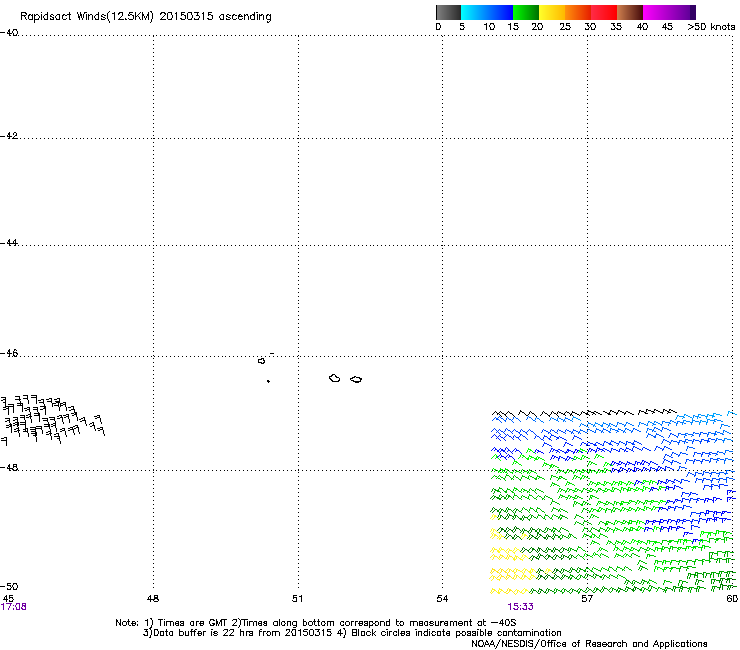Viewport: 740px width, 650px height.
Task: Click the latitude label '-48'
Action: point(9,468)
